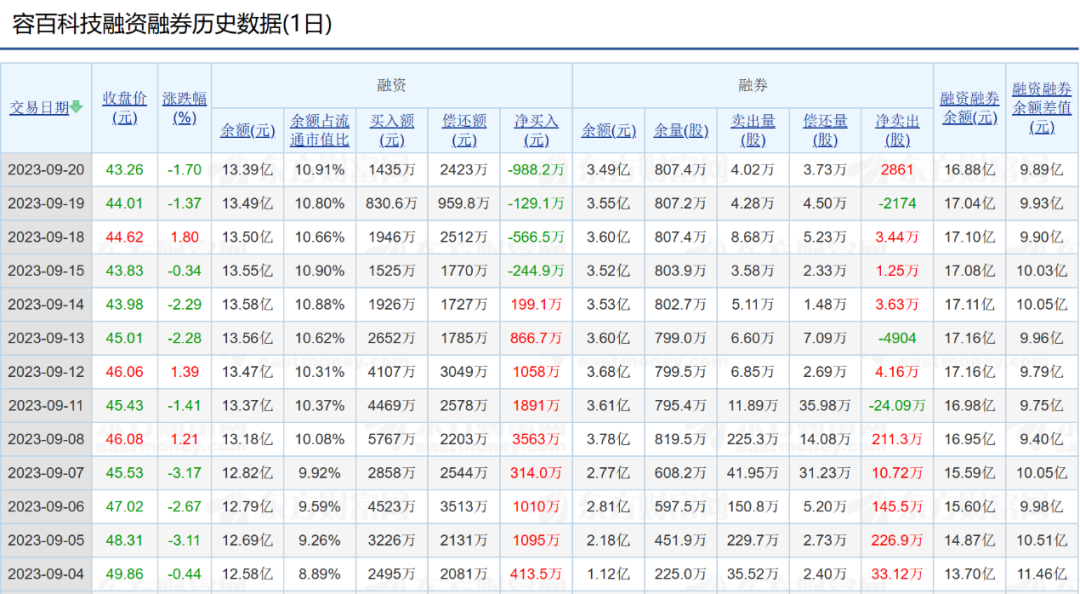Click net sell value 2861
1080x594 pixels.
(897, 170)
